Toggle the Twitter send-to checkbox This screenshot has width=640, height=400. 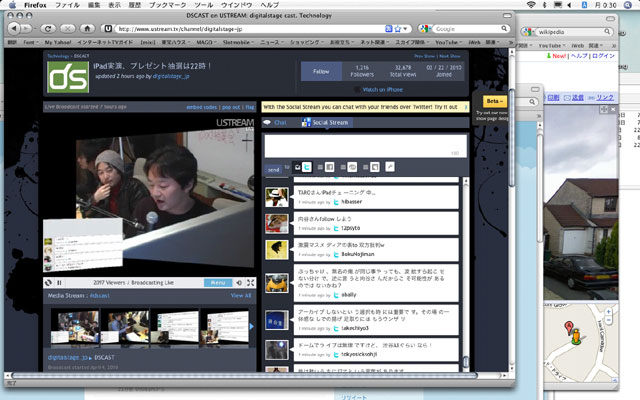(x=298, y=167)
